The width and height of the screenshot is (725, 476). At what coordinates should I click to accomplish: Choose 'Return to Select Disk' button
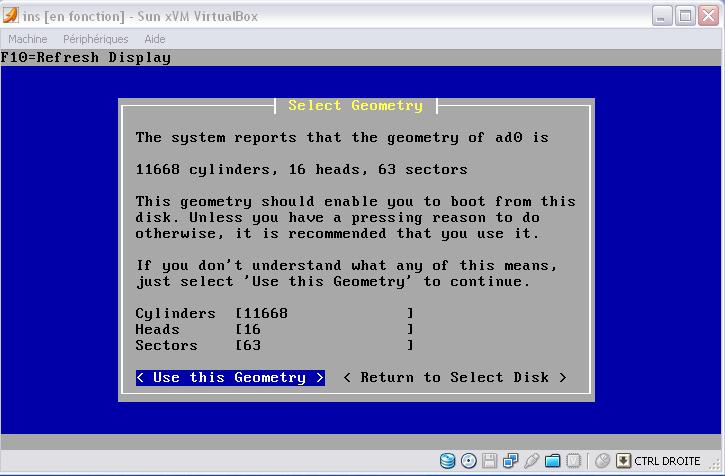point(455,378)
